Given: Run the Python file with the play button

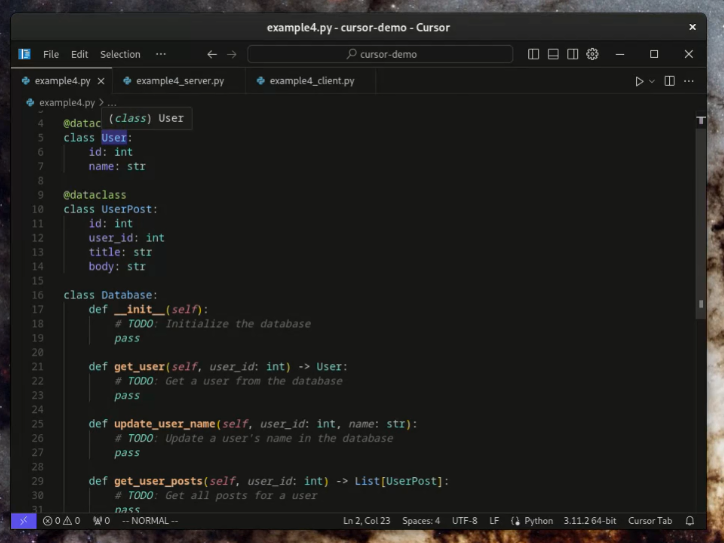Looking at the screenshot, I should click(x=639, y=81).
